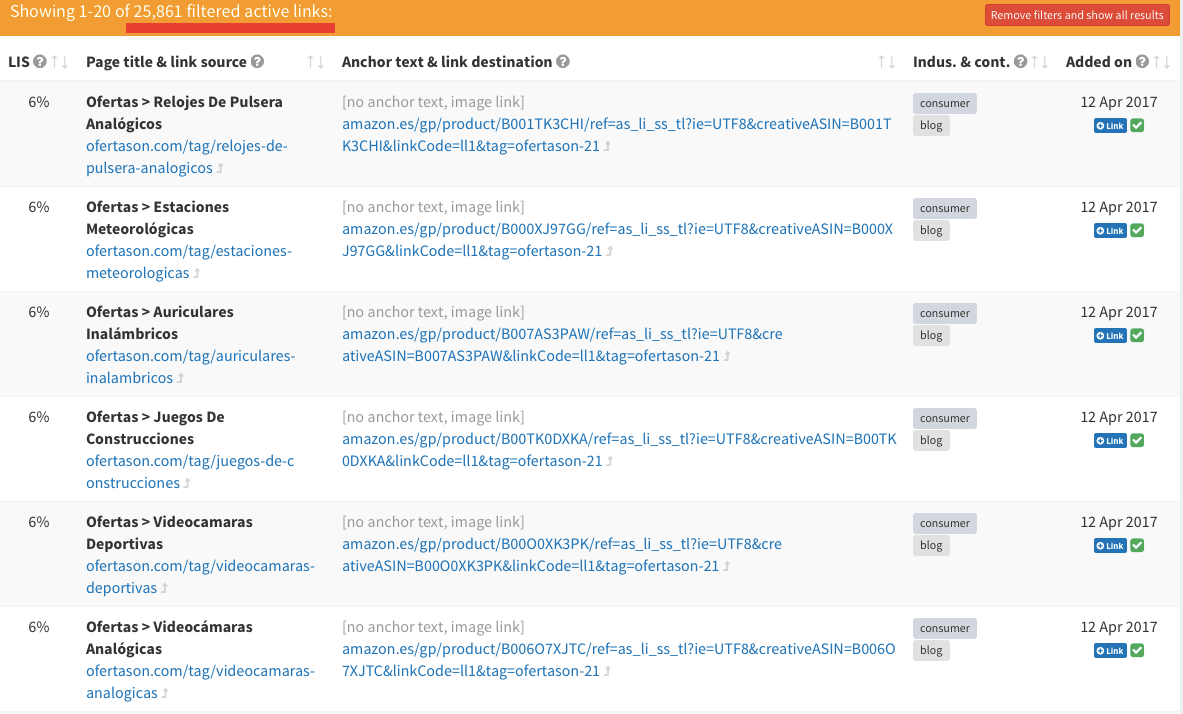Remove filters and show all results
This screenshot has height=714, width=1183.
[x=1077, y=15]
